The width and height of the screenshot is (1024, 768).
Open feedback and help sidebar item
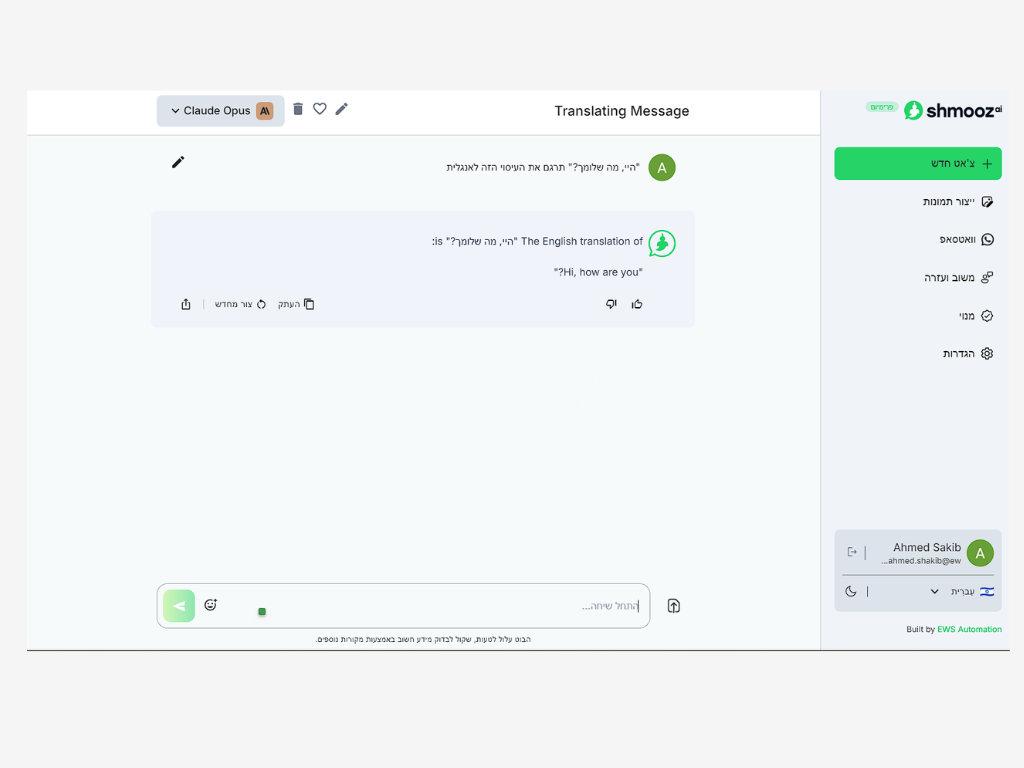click(x=958, y=278)
